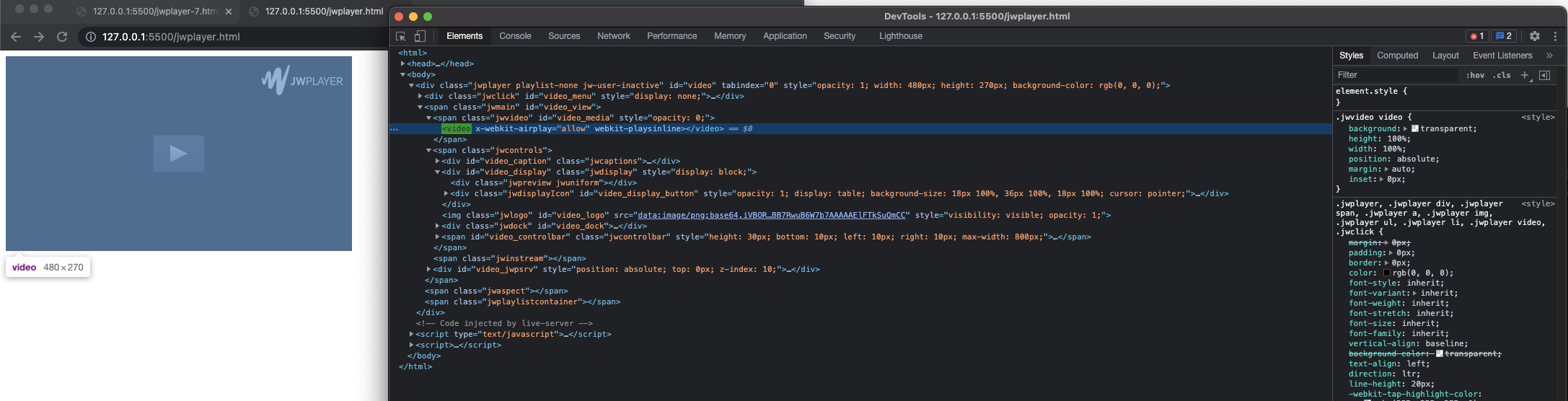Open the Event Listeners tab
Viewport: 1568px width, 401px height.
[x=1502, y=56]
